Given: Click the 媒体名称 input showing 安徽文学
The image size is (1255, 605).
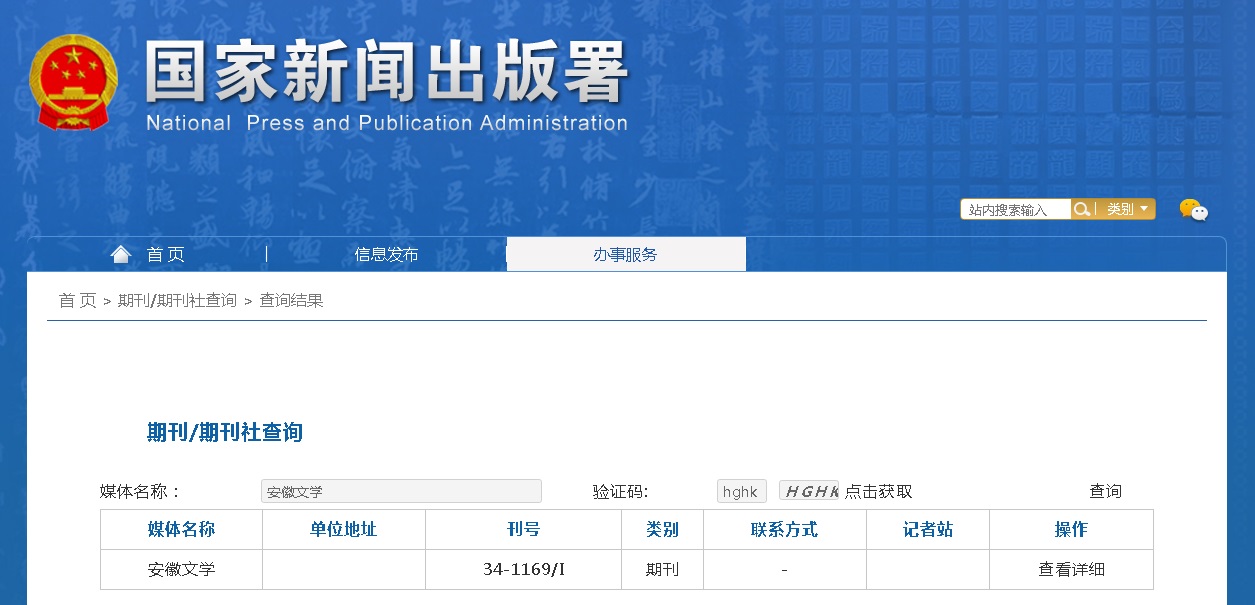Looking at the screenshot, I should pyautogui.click(x=402, y=491).
